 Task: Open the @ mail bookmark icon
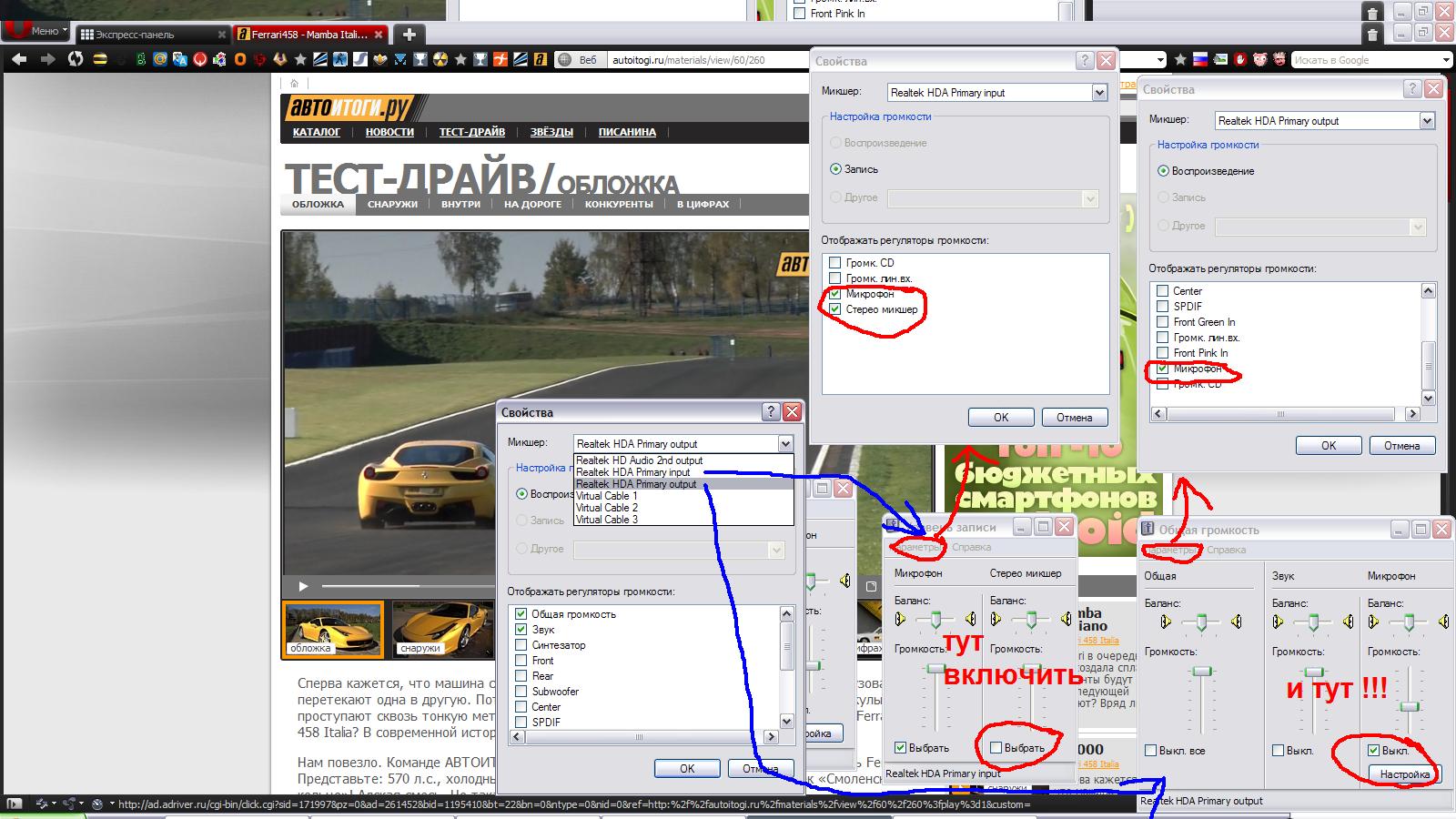coord(160,59)
